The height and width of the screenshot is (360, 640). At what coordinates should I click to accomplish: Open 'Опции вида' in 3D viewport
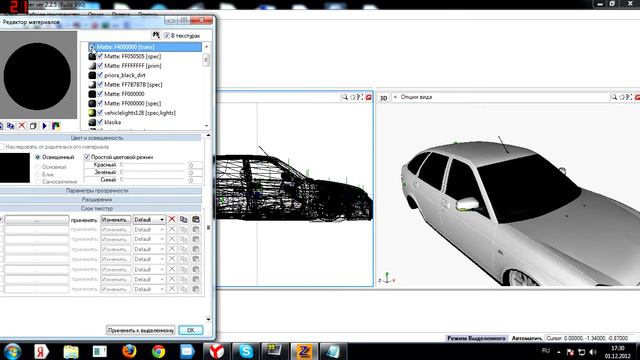point(416,97)
